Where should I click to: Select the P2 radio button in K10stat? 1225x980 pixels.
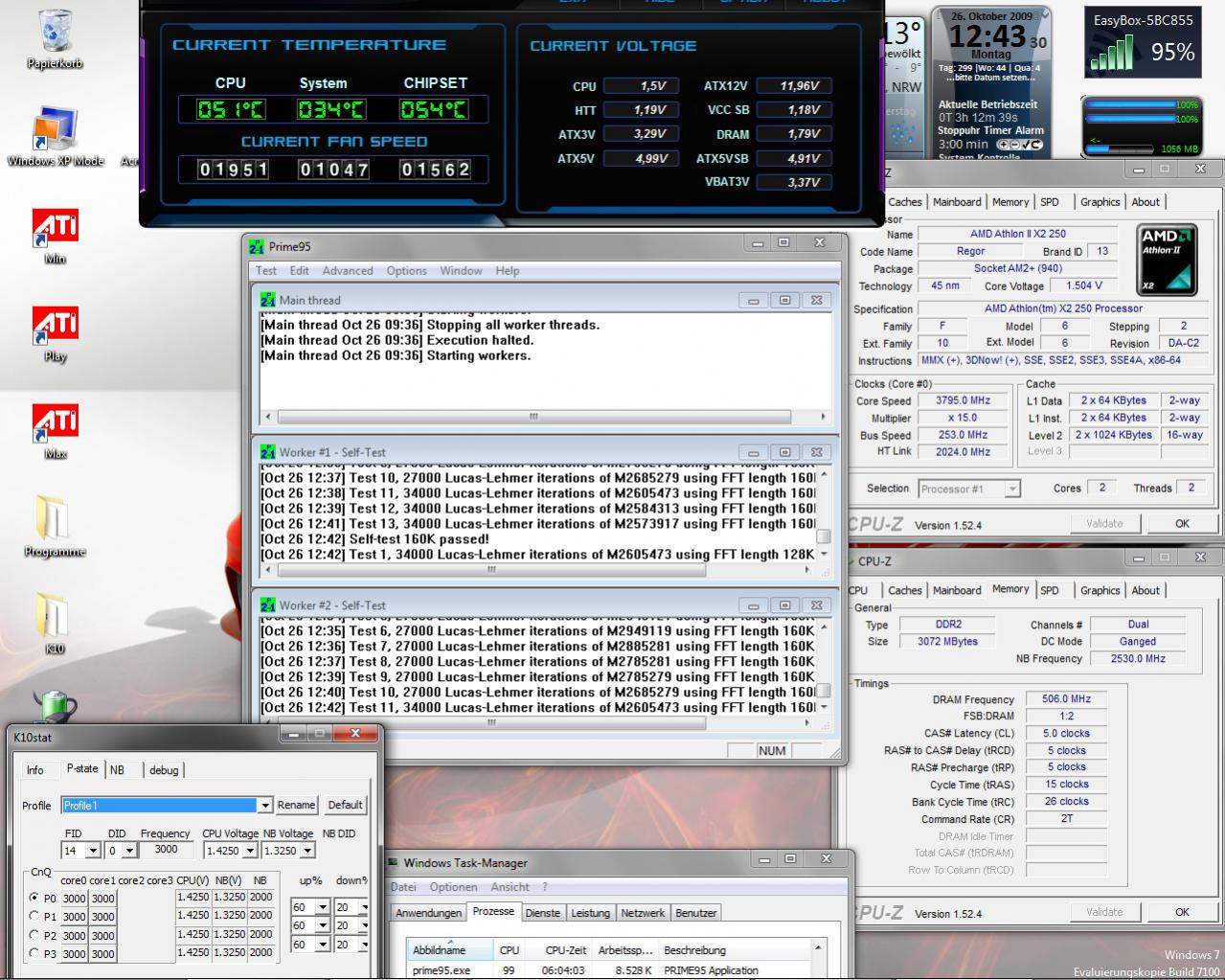[x=34, y=935]
